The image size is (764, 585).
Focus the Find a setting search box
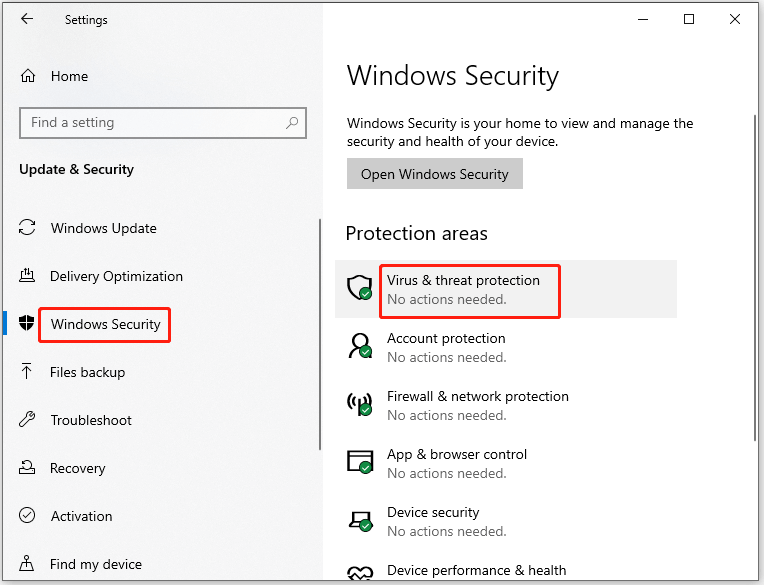163,123
